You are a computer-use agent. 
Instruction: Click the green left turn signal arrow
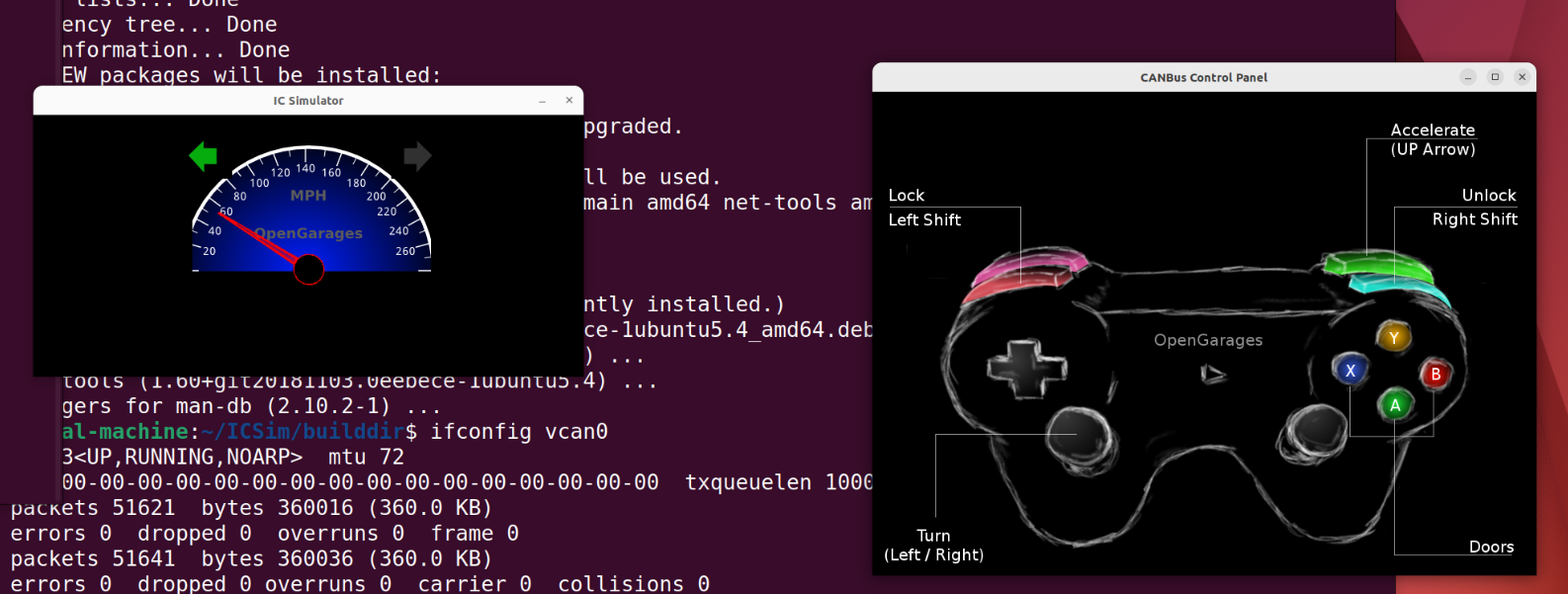point(203,156)
